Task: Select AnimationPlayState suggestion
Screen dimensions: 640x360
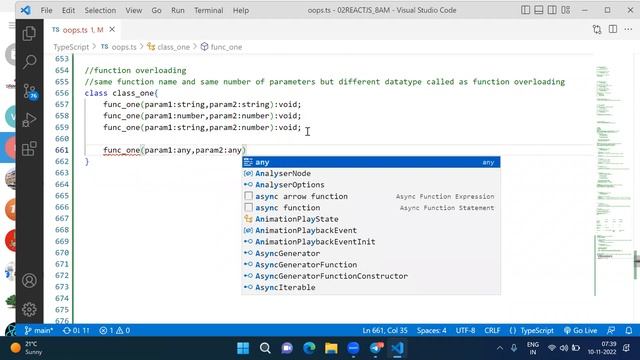Action: point(371,219)
